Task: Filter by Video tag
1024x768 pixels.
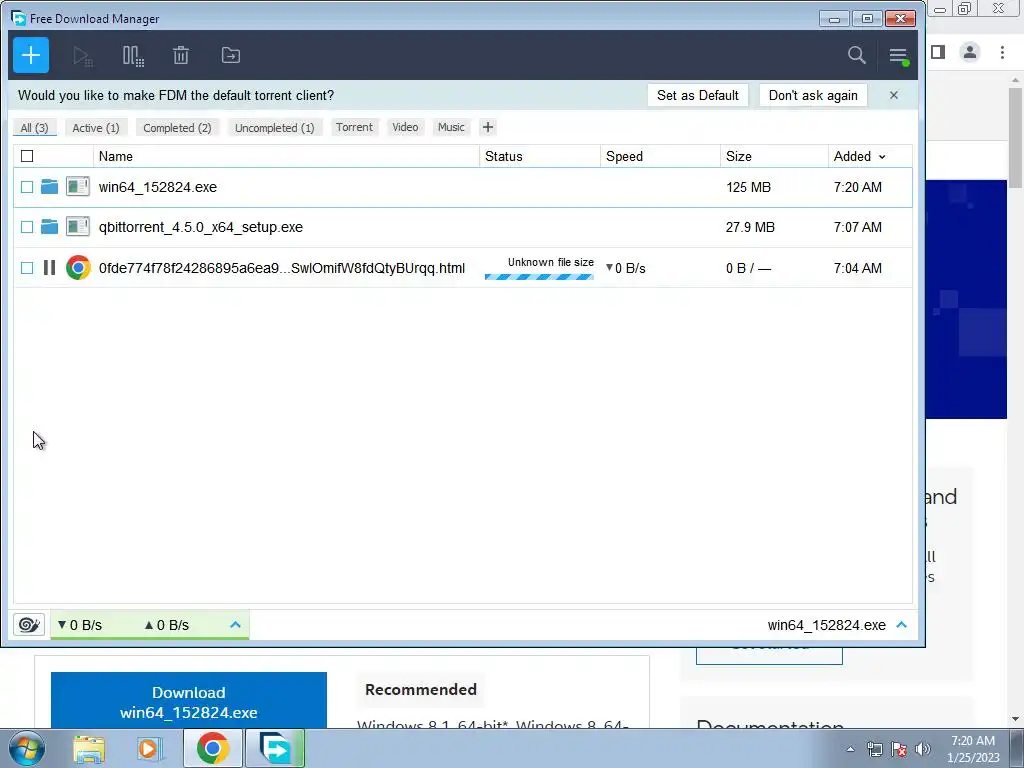Action: pyautogui.click(x=405, y=127)
